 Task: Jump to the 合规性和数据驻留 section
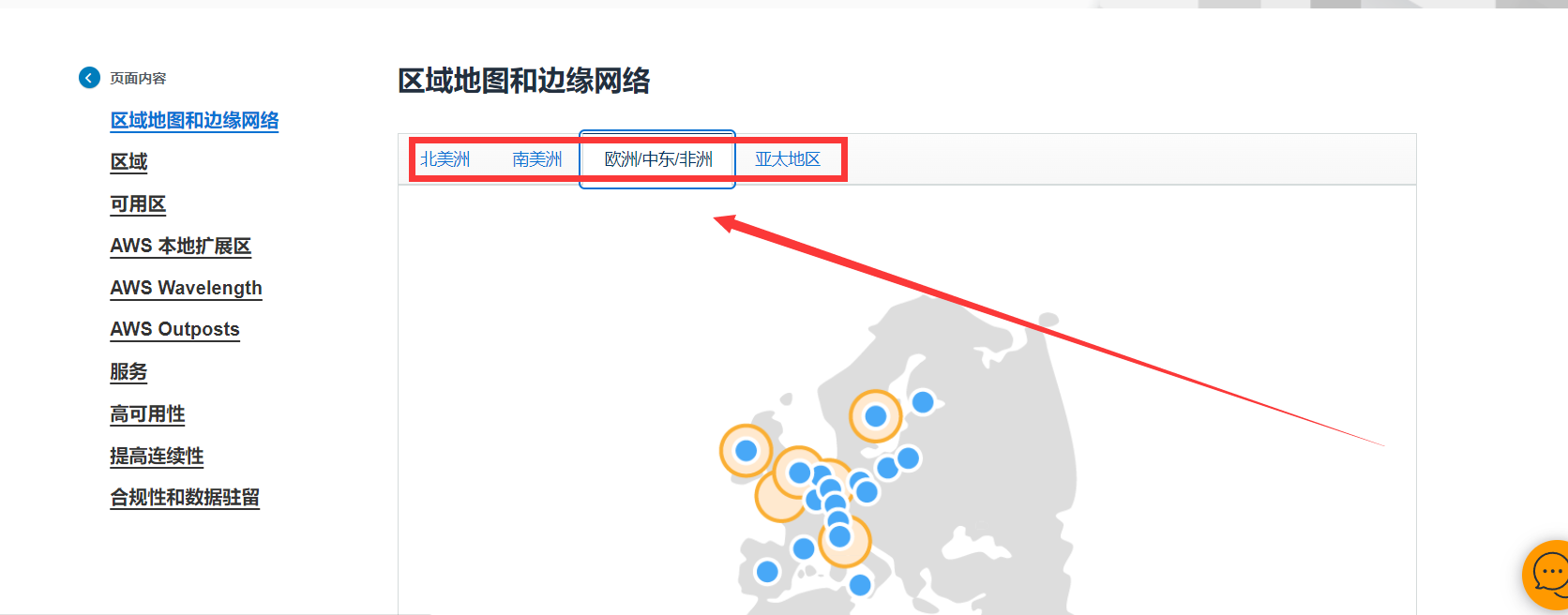[x=185, y=498]
